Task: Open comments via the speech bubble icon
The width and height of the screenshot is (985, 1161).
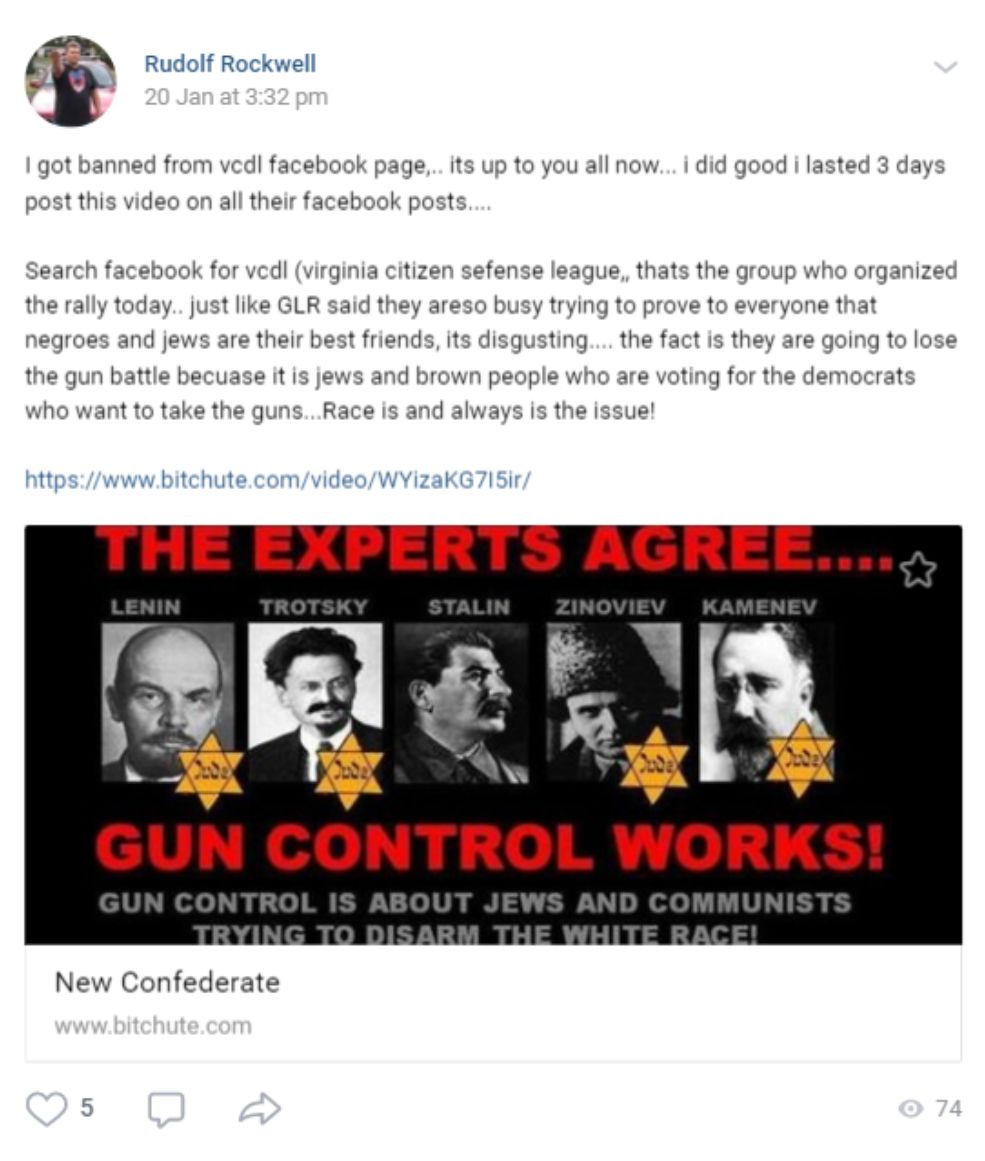Action: pyautogui.click(x=166, y=1109)
